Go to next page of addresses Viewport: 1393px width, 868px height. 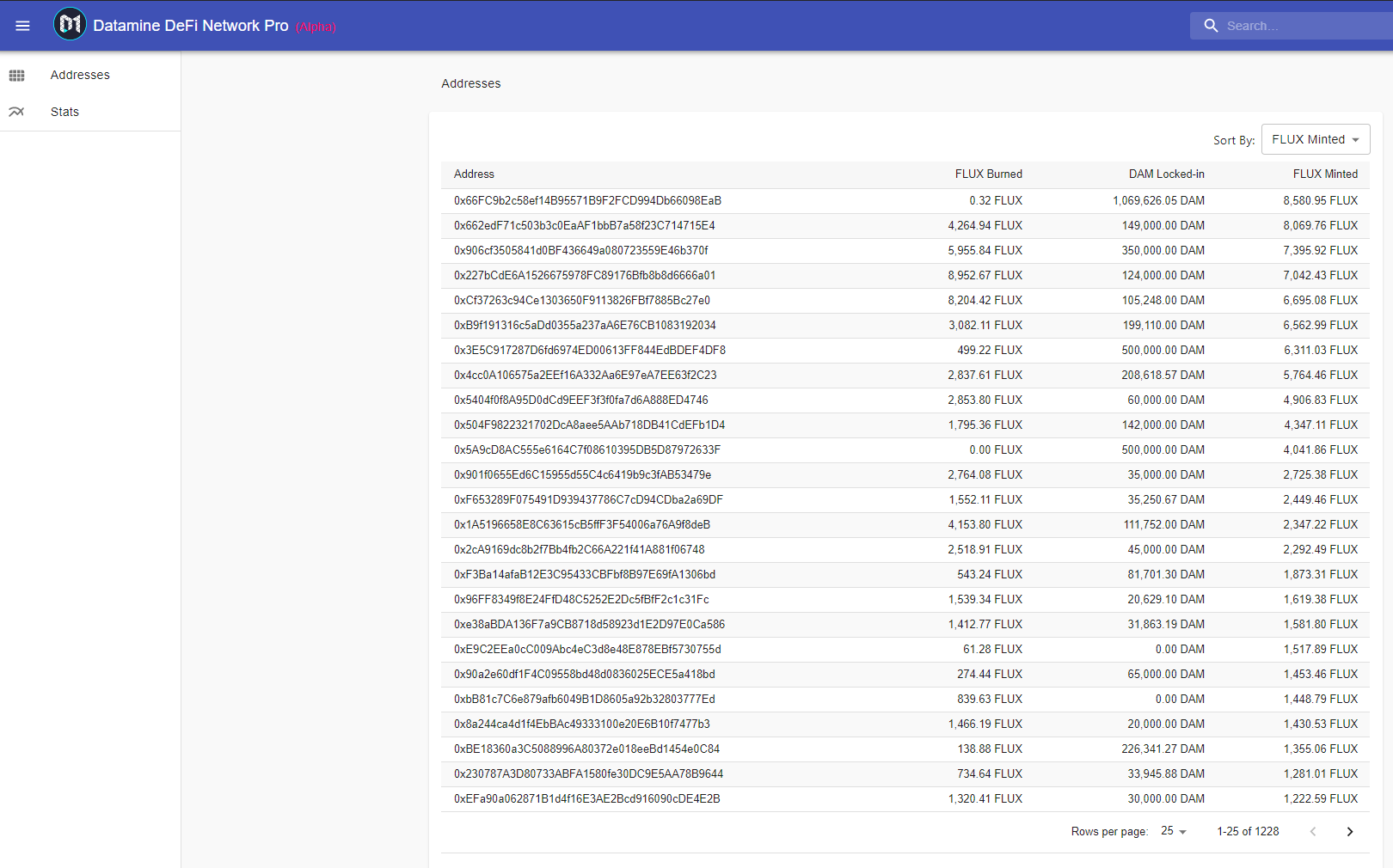point(1350,831)
